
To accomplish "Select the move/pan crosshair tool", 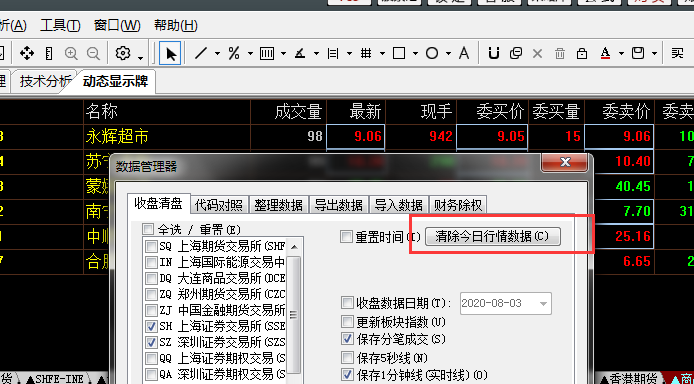I will pyautogui.click(x=27, y=54).
